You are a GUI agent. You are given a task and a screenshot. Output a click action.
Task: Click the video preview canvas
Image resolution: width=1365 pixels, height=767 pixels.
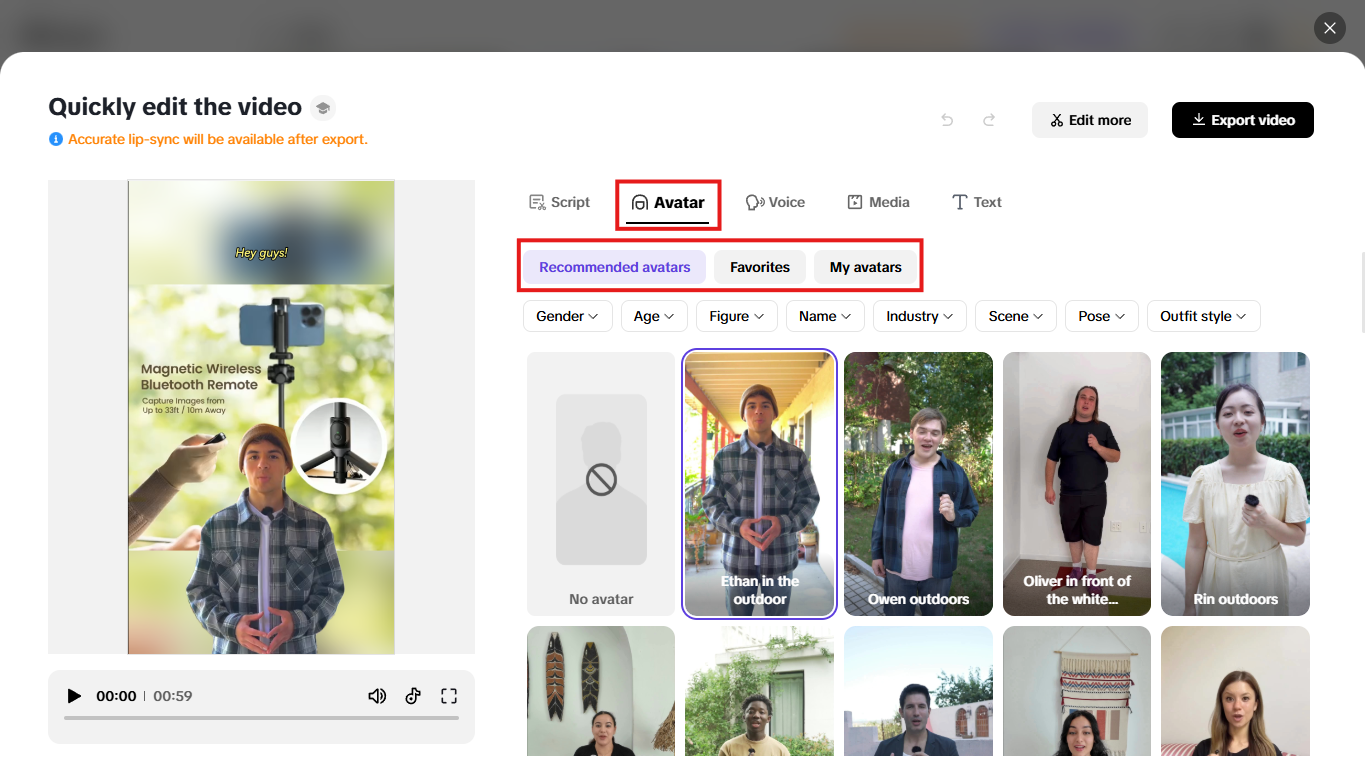tap(261, 417)
